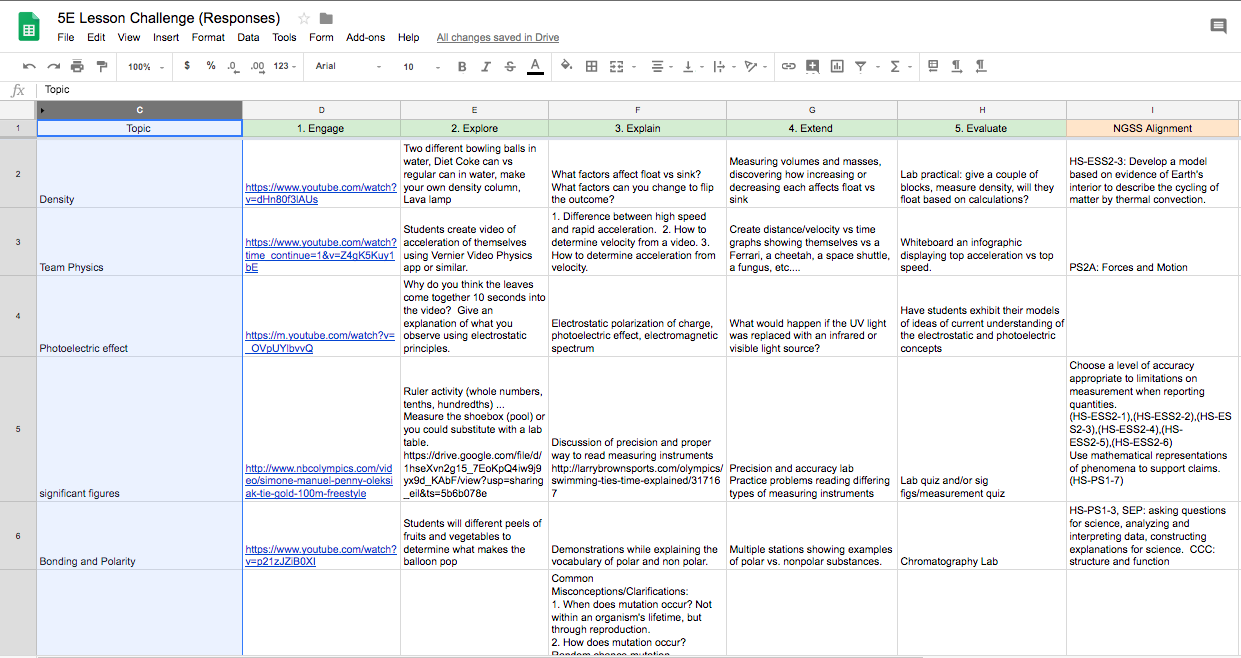Screen dimensions: 1241x658
Task: Open the nbcolympics.com video link
Action: pos(318,480)
